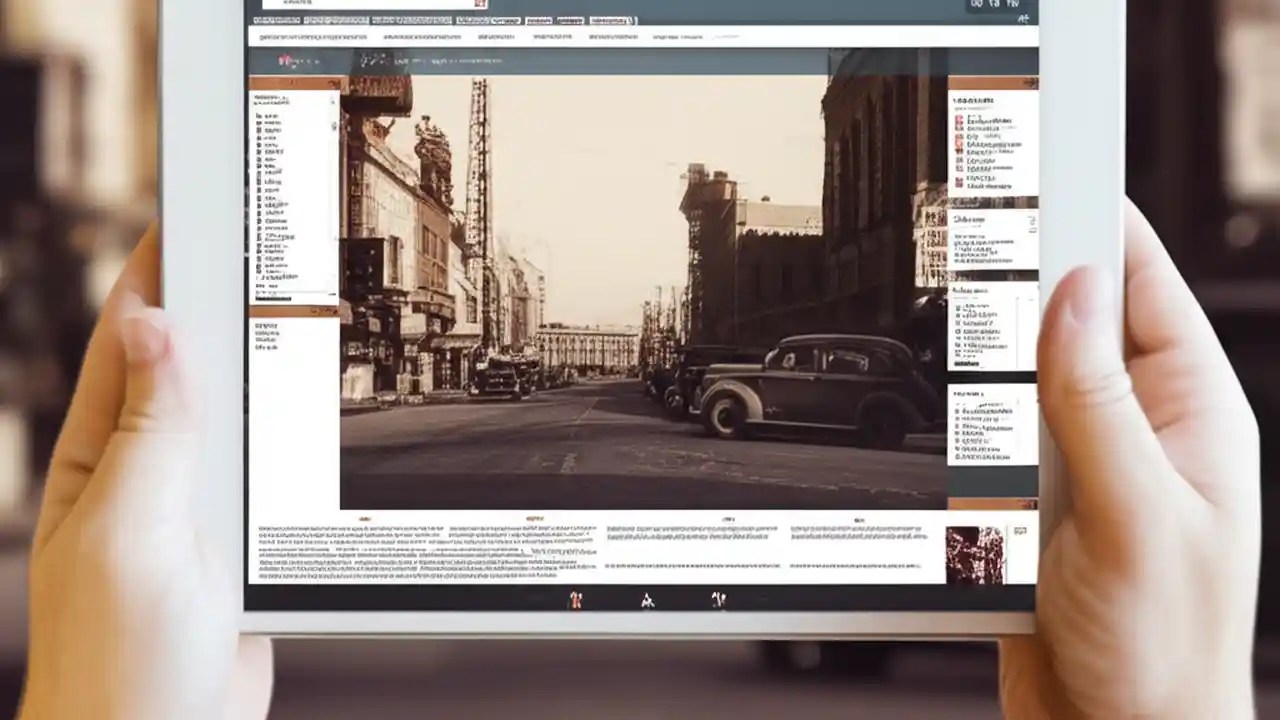Open the vintage photo thumbnail in the lower right panel
The image size is (1280, 720).
pos(977,552)
